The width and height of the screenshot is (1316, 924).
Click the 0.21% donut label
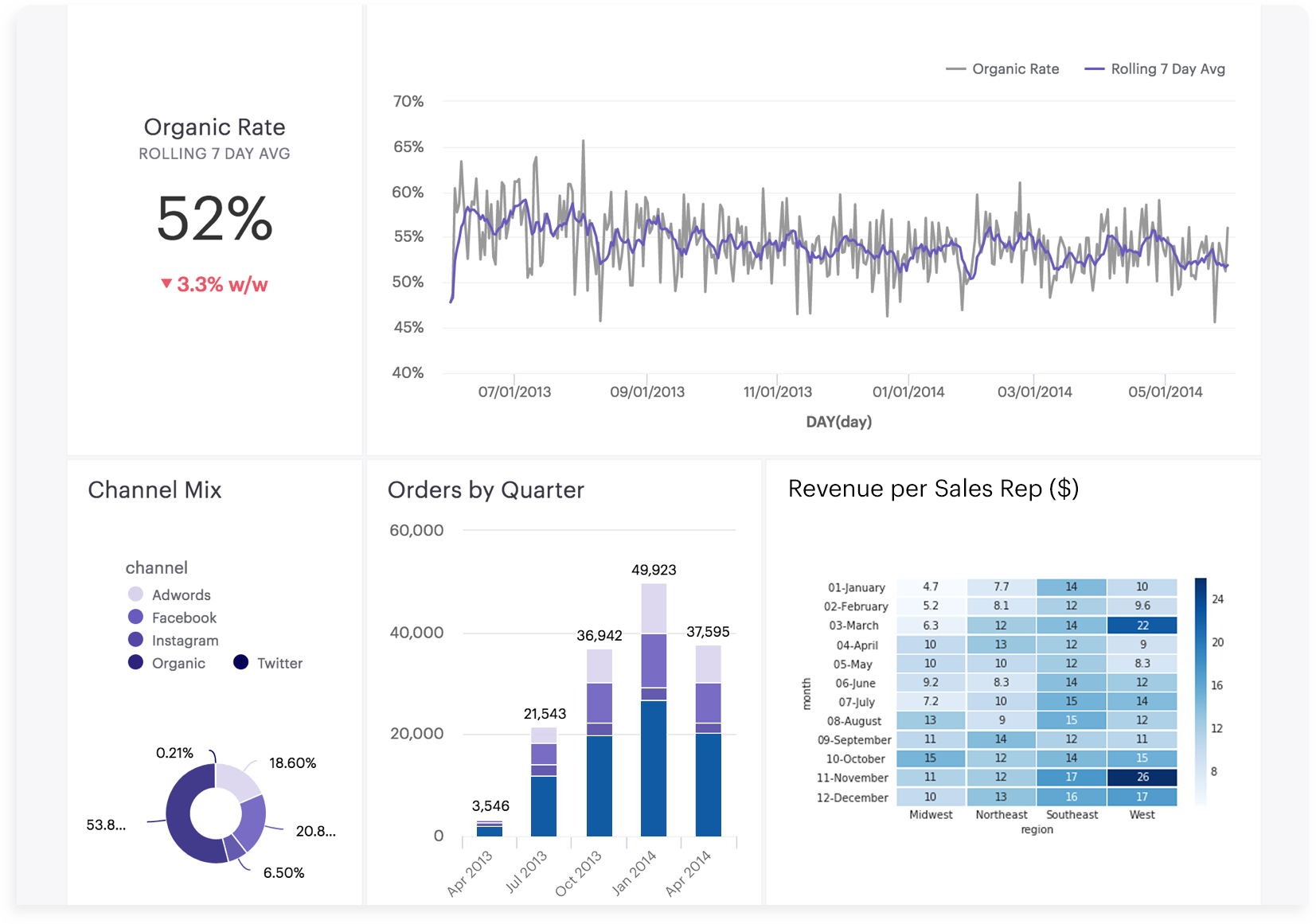click(x=174, y=753)
